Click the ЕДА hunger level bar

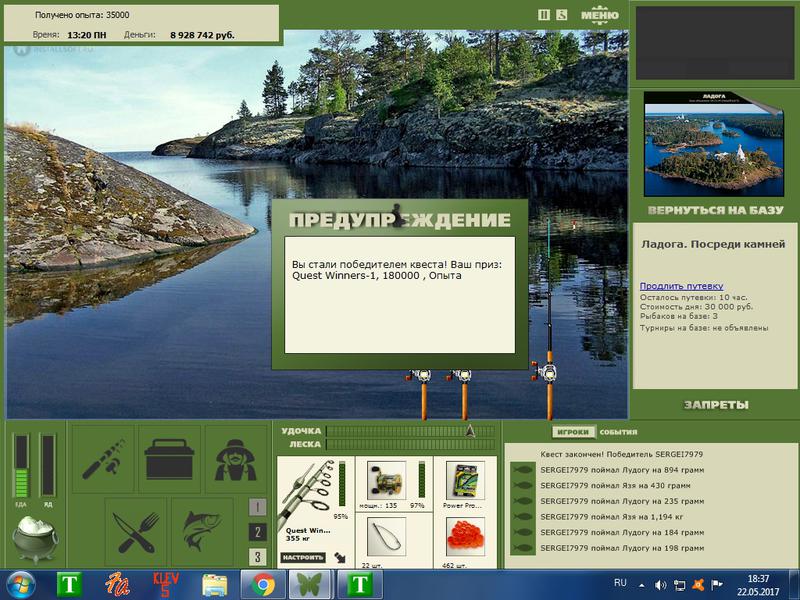[21, 465]
